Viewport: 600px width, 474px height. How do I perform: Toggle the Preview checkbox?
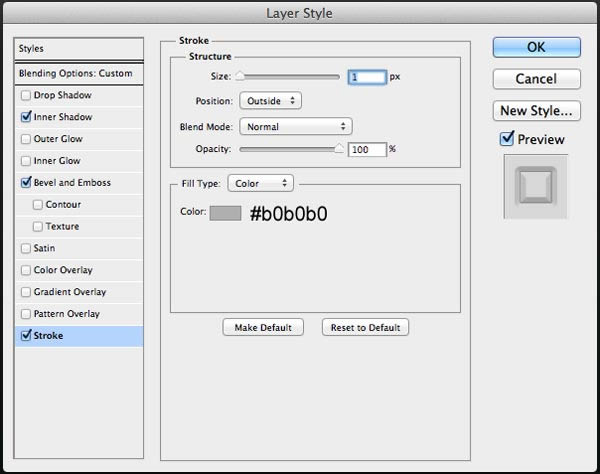[507, 138]
